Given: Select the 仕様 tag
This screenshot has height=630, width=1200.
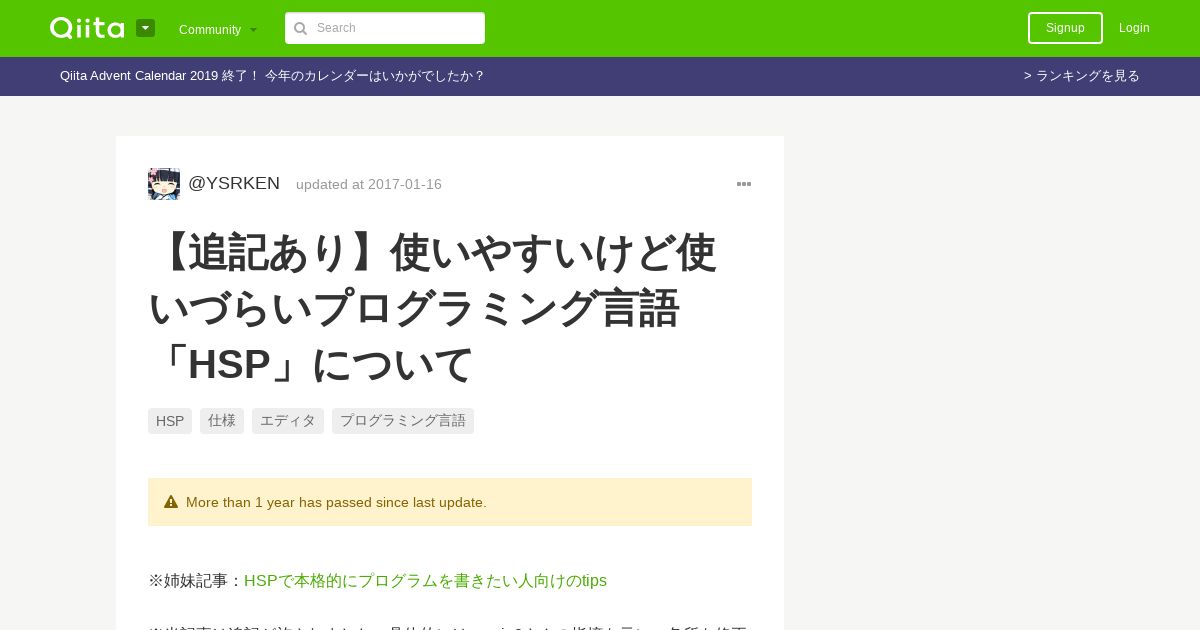Looking at the screenshot, I should pyautogui.click(x=222, y=421).
